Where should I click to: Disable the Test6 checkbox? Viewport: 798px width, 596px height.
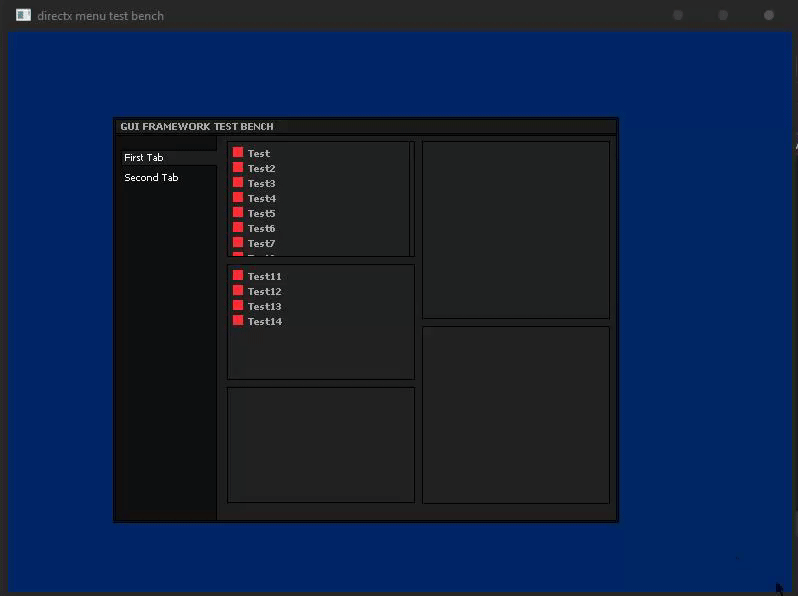point(238,228)
